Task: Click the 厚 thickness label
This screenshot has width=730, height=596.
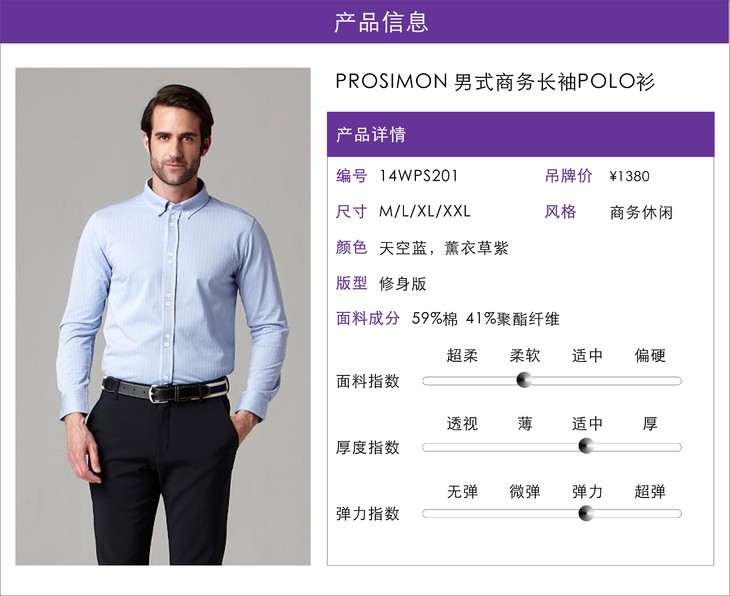Action: (x=650, y=423)
